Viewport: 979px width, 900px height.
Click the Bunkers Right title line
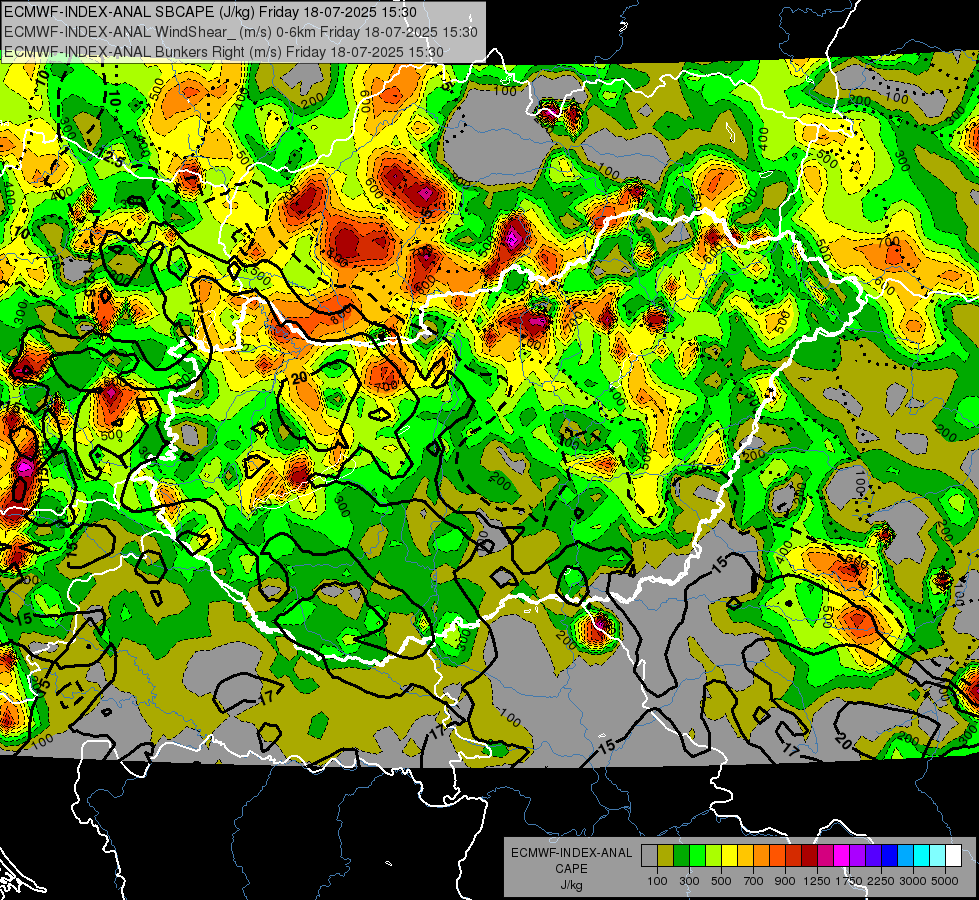click(x=224, y=52)
